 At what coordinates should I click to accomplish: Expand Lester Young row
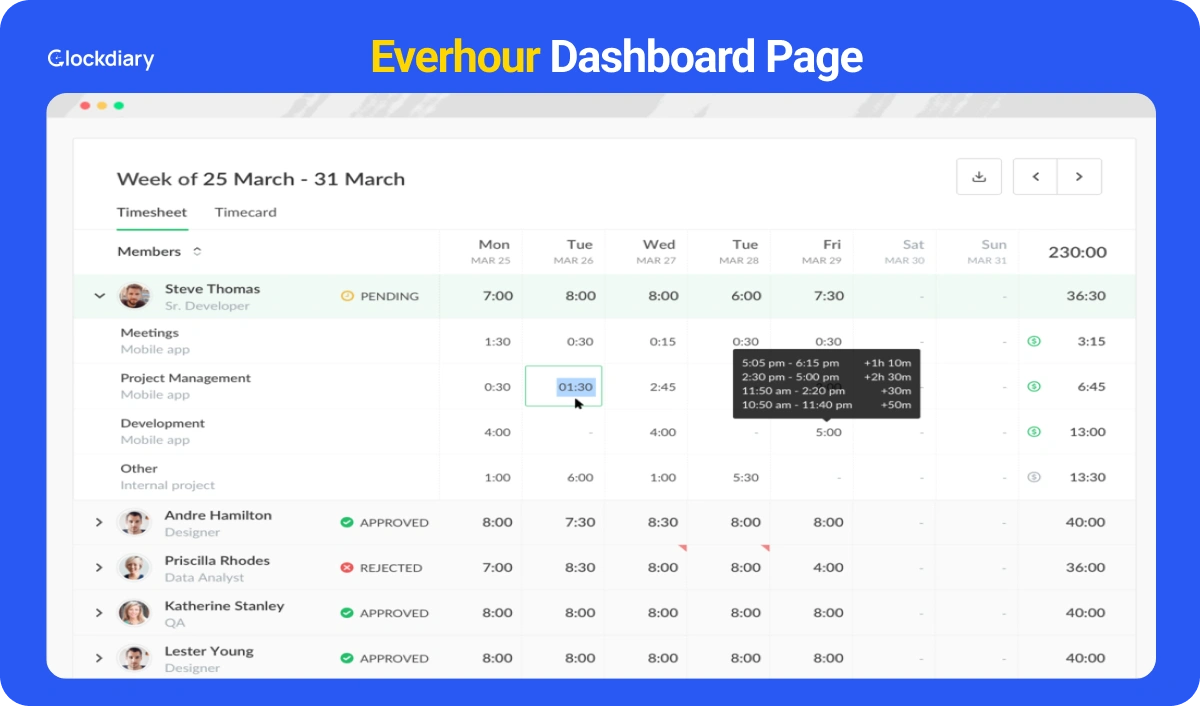pos(99,658)
